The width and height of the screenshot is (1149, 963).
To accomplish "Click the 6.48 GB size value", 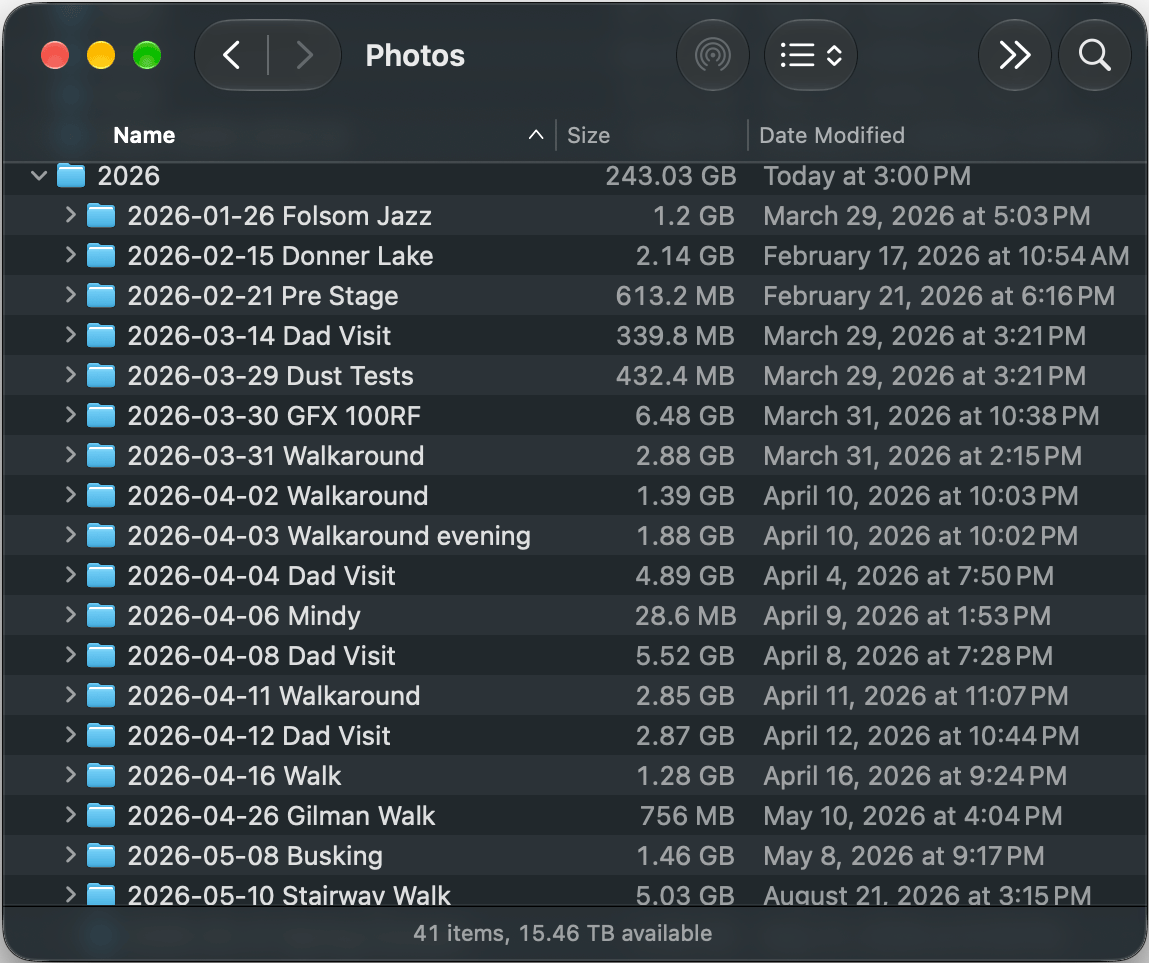I will click(684, 416).
